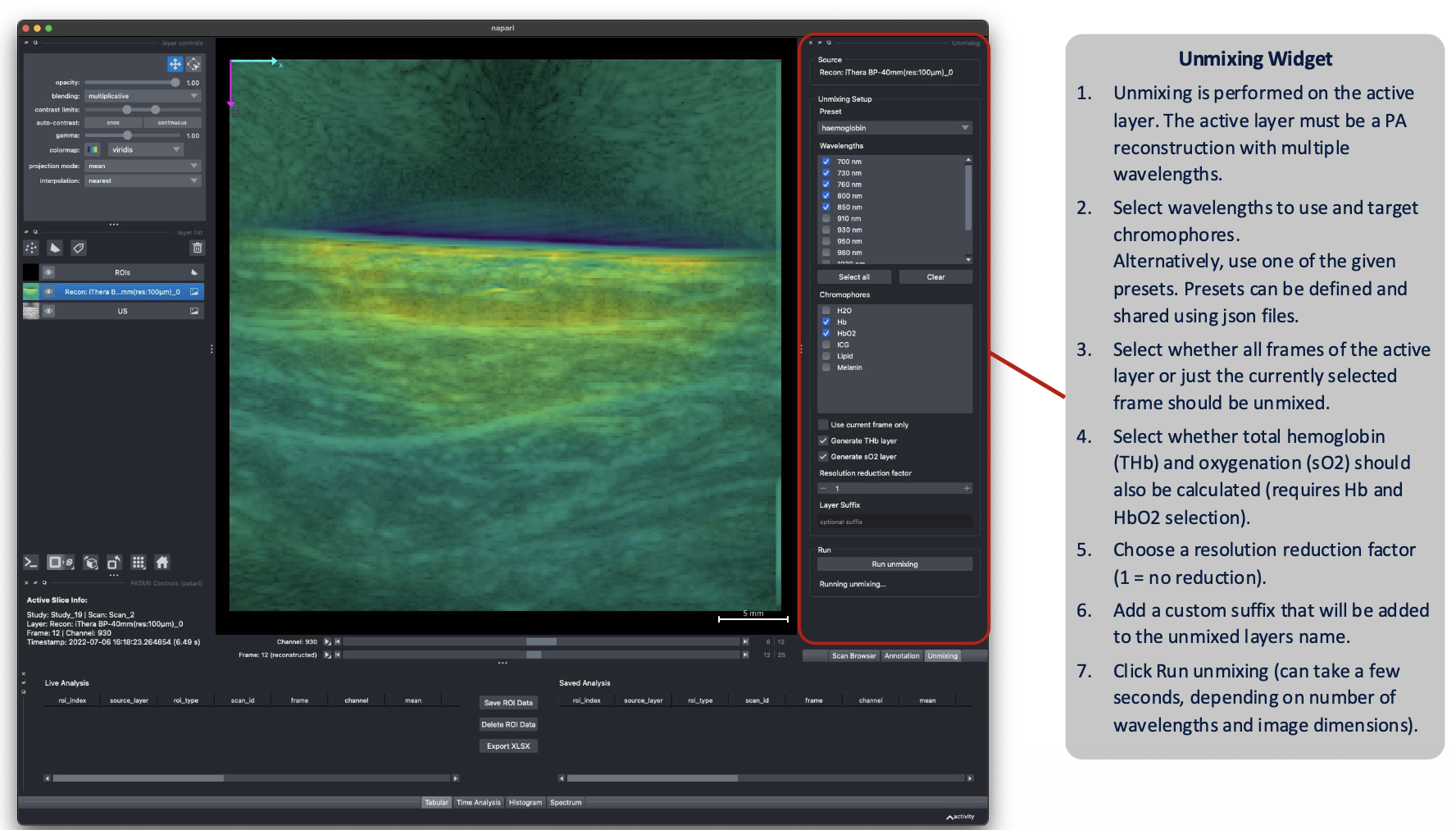The height and width of the screenshot is (830, 1456).
Task: Open the Time Analysis tab
Action: 479,803
